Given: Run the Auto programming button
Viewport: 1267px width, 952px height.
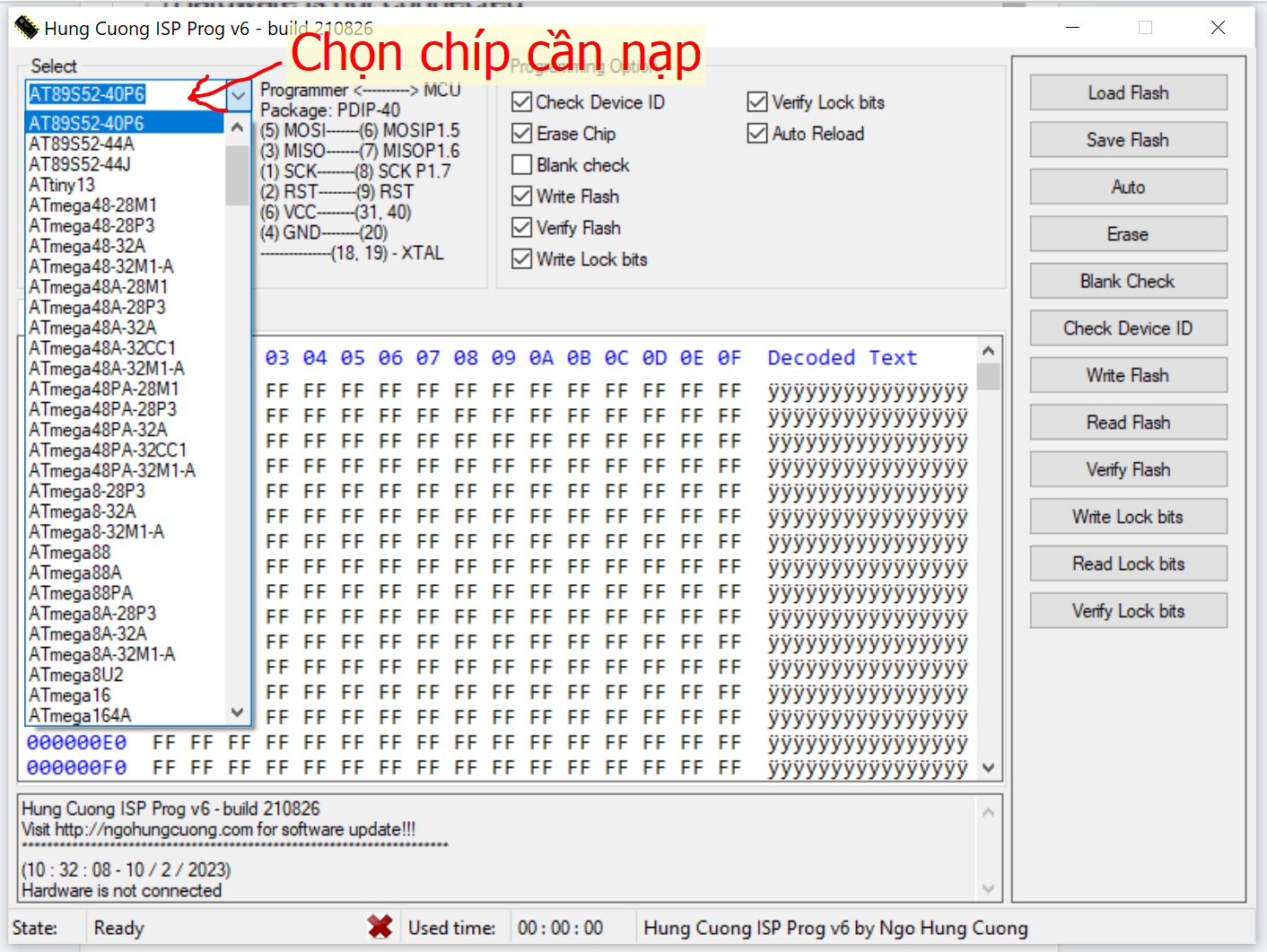Looking at the screenshot, I should [1128, 187].
